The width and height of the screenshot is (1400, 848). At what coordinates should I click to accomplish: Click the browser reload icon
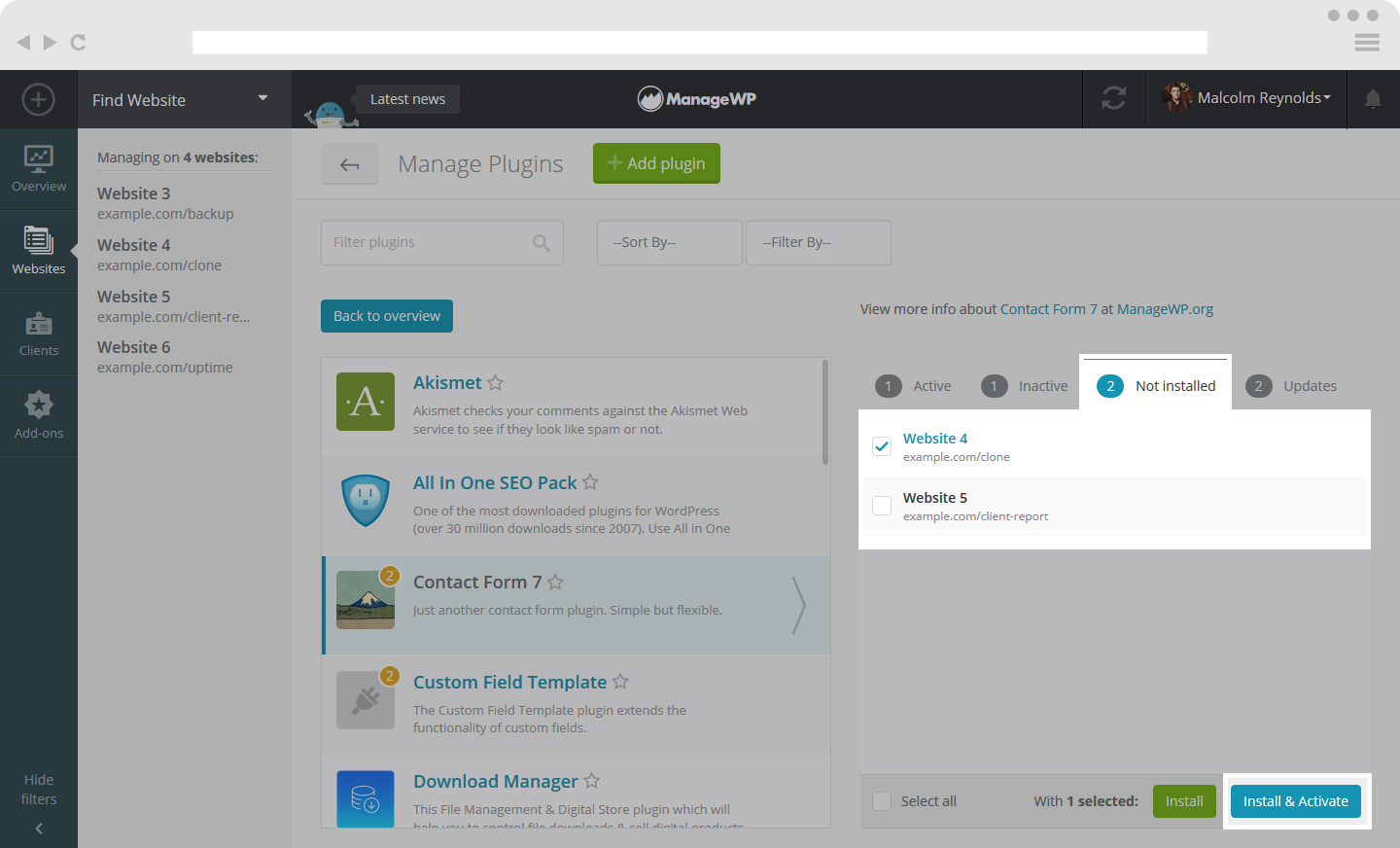79,42
